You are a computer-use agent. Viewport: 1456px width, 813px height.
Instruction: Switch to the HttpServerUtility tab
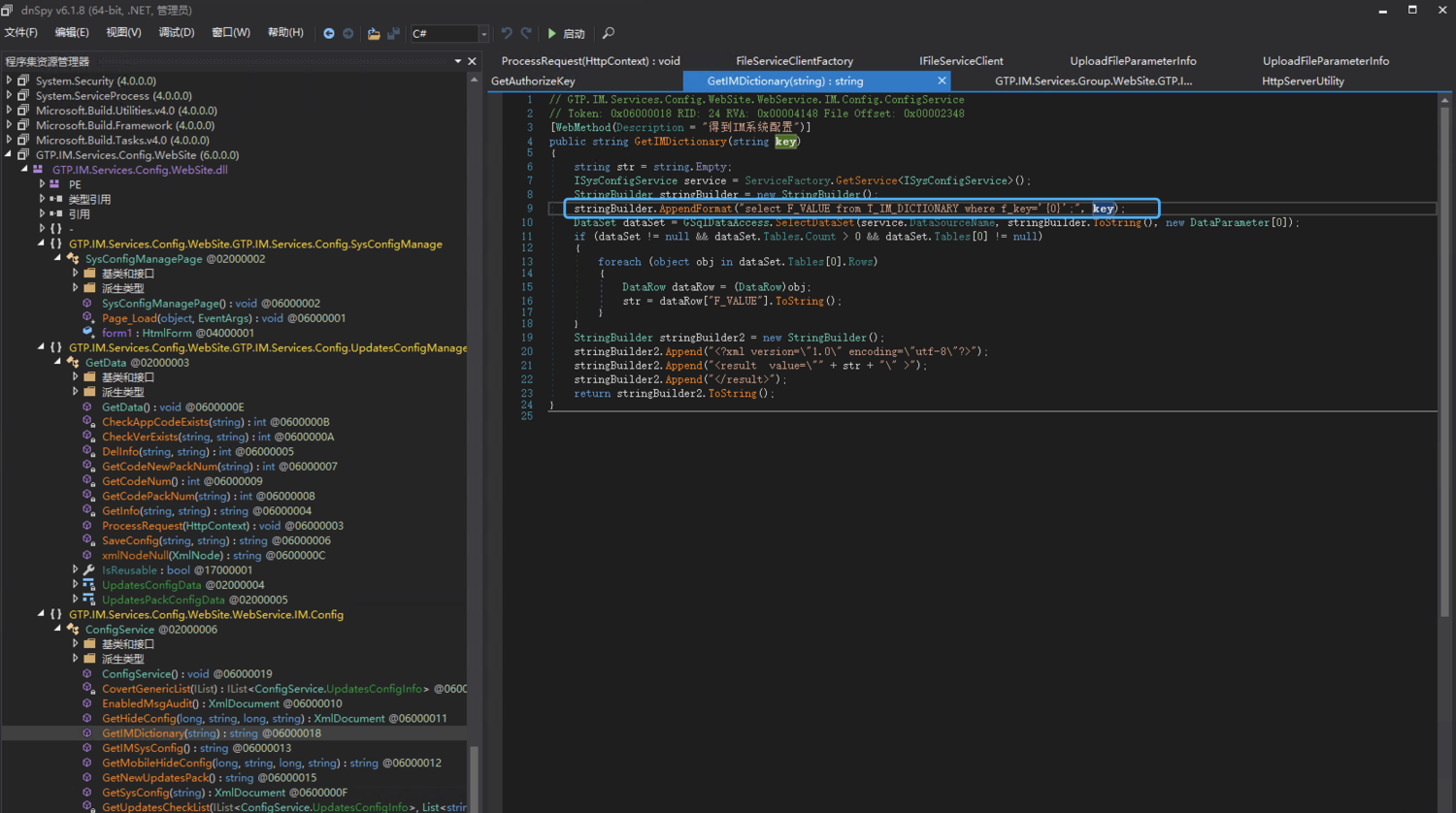[x=1303, y=81]
